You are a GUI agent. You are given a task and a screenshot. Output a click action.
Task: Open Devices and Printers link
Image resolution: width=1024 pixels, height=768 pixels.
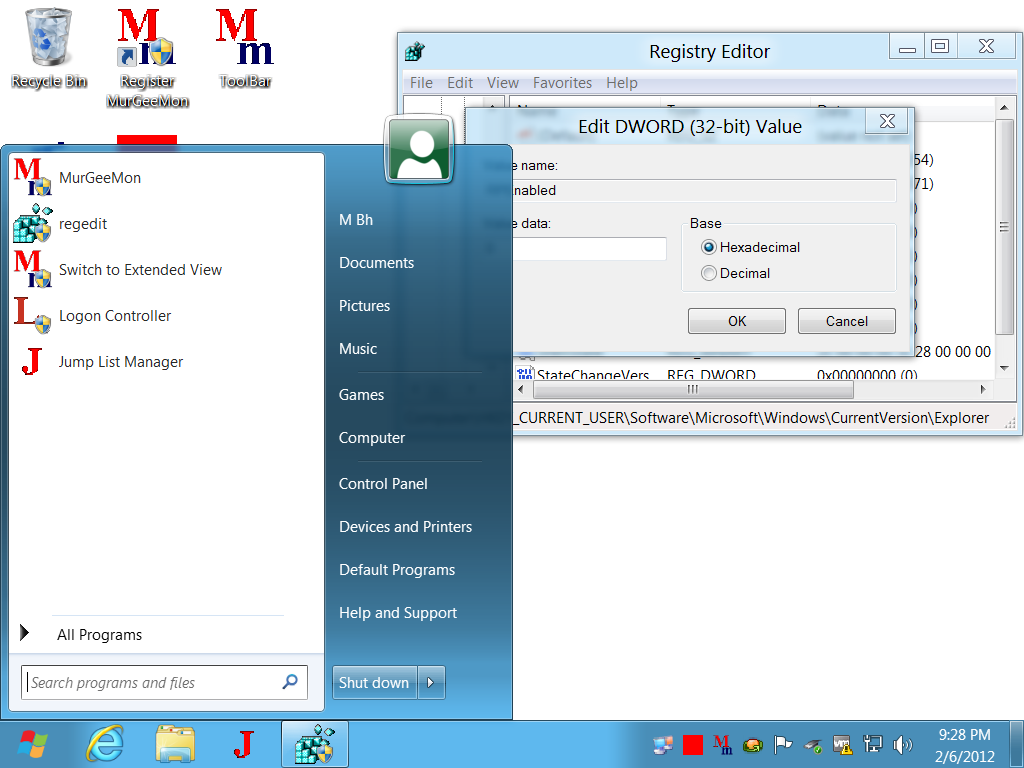406,527
